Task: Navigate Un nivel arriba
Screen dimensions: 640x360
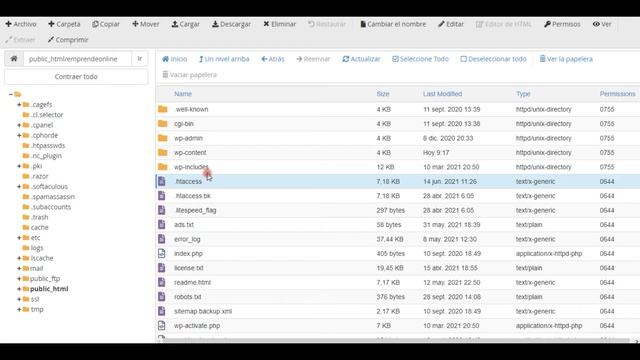Action: [224, 59]
